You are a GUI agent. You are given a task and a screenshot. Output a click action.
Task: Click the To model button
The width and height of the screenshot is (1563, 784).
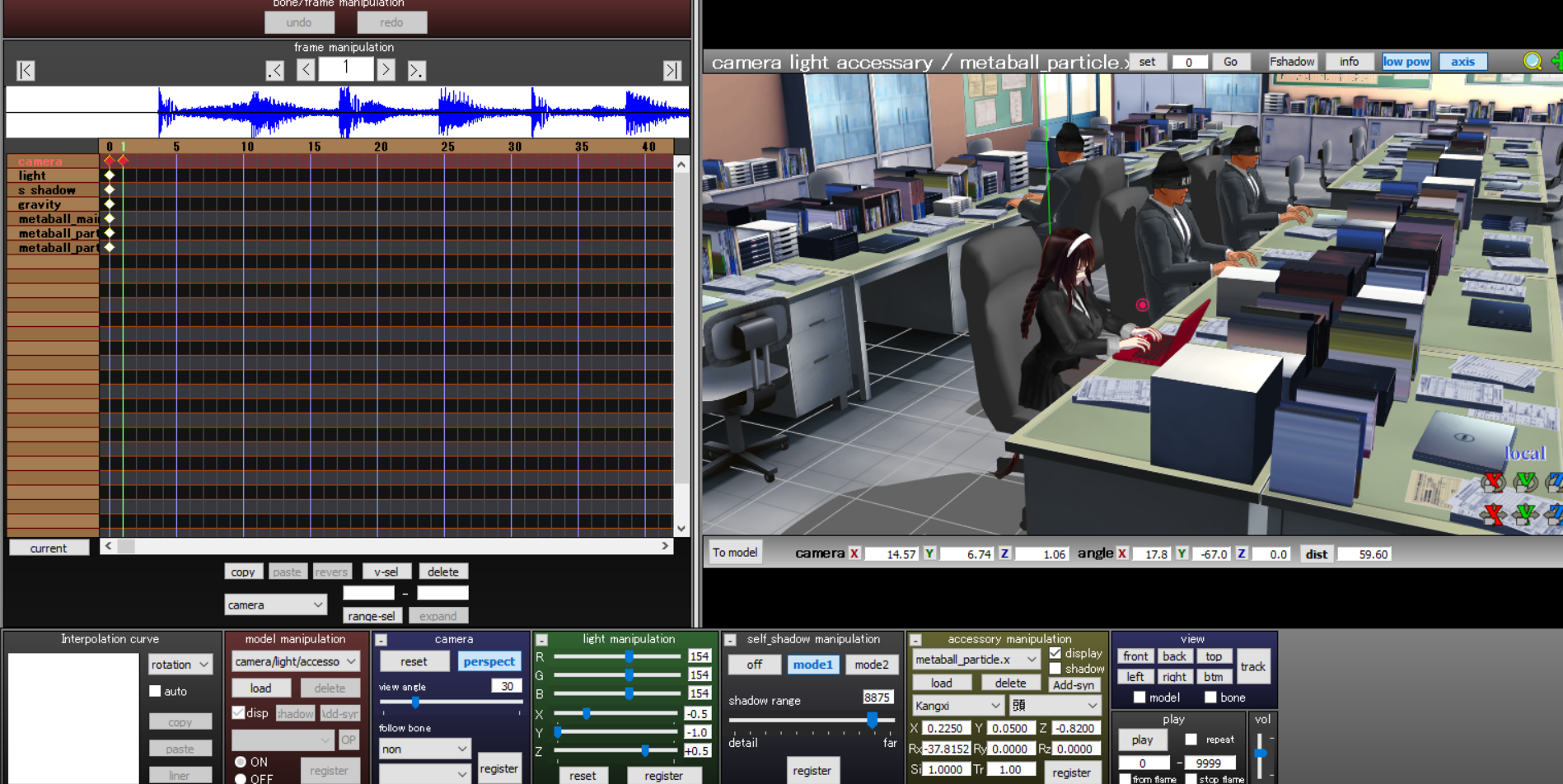[x=734, y=553]
